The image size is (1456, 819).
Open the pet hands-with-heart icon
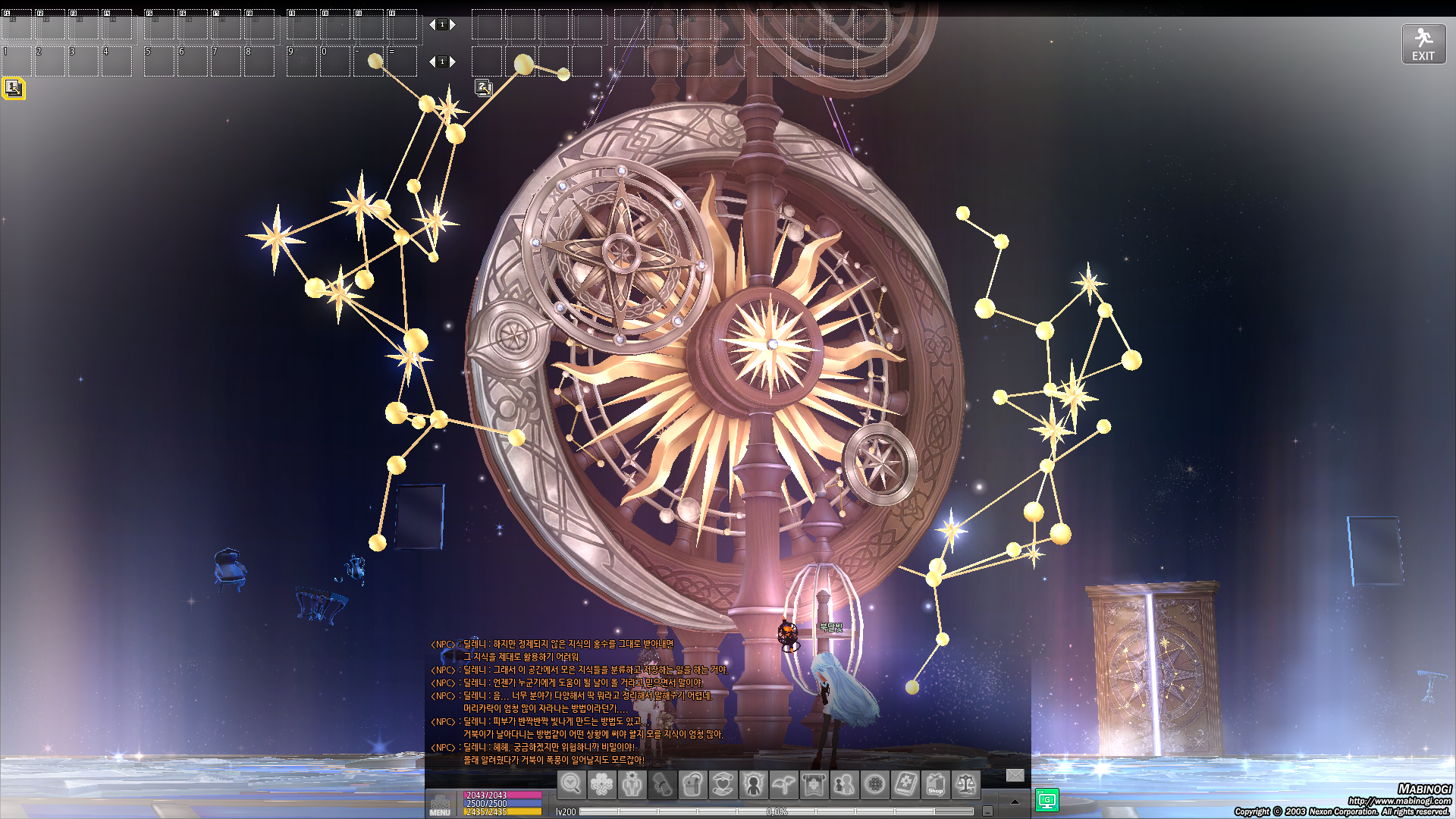723,785
